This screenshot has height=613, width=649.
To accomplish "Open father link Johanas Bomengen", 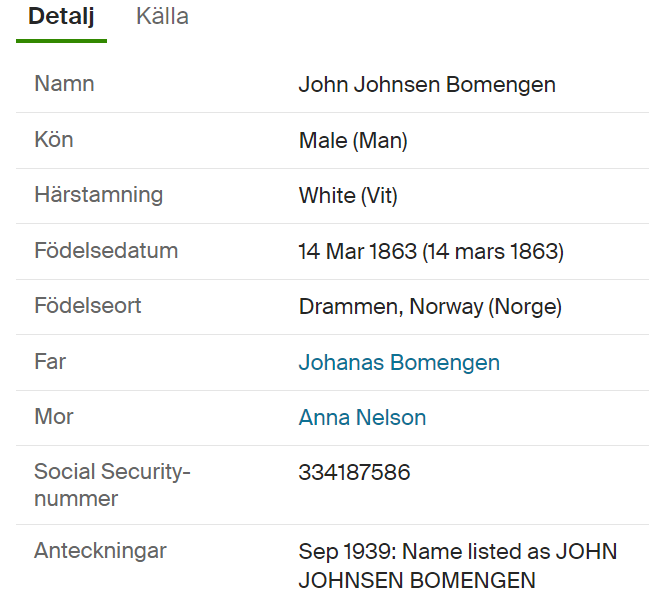I will coord(399,363).
